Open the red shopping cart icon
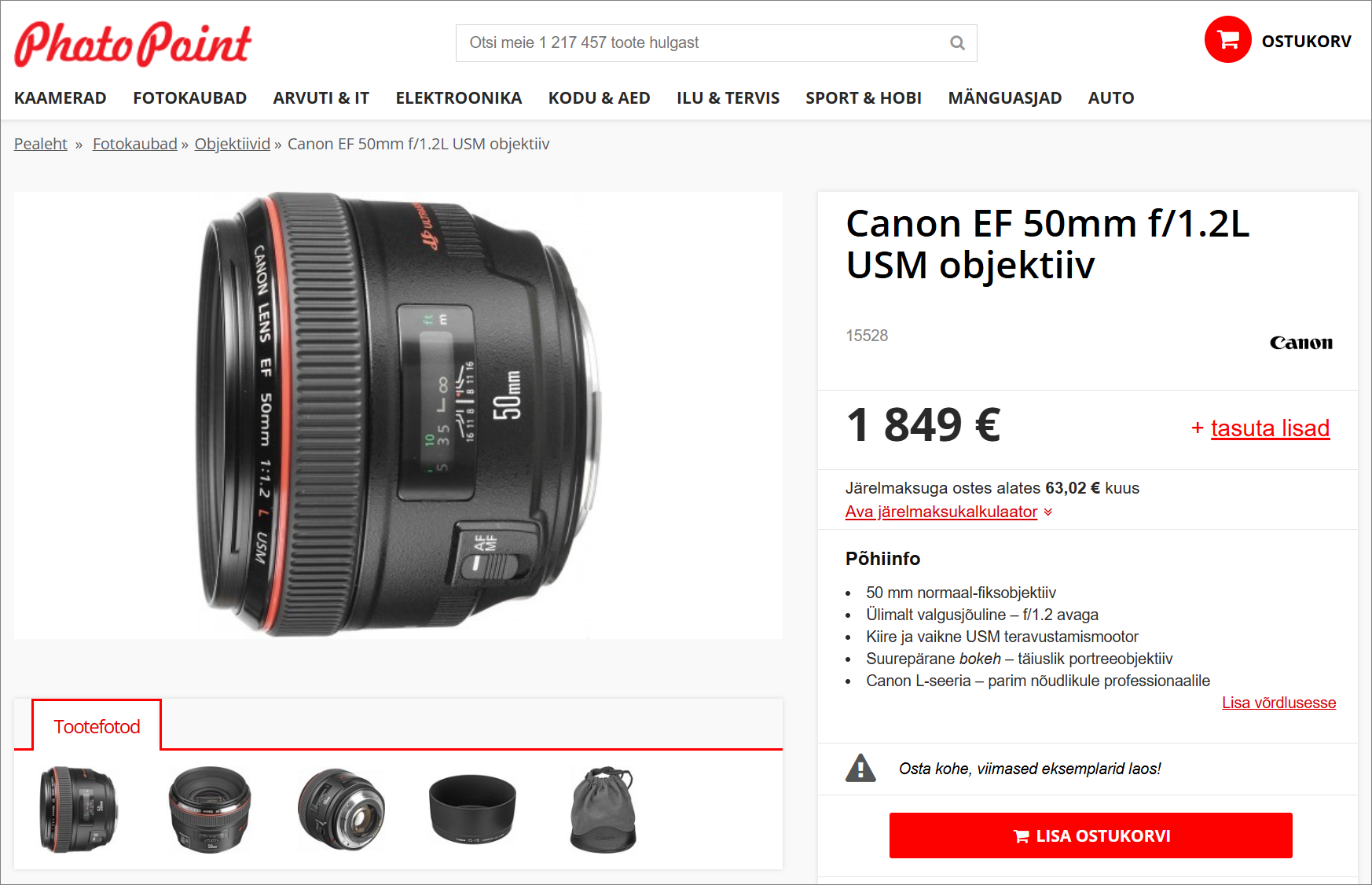This screenshot has width=1372, height=885. pyautogui.click(x=1227, y=39)
